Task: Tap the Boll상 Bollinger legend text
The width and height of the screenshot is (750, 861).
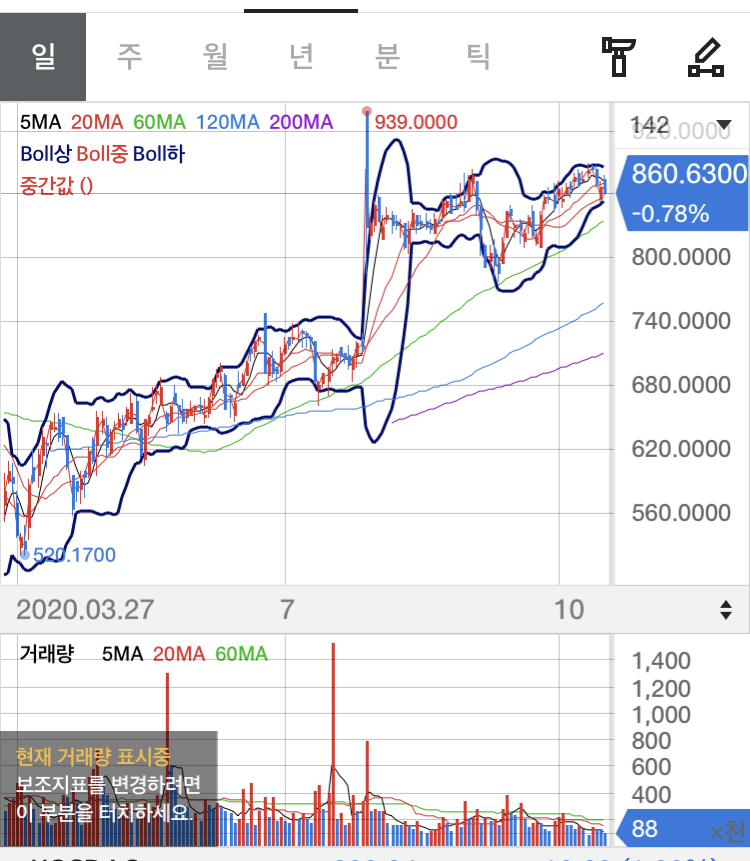Action: point(46,154)
